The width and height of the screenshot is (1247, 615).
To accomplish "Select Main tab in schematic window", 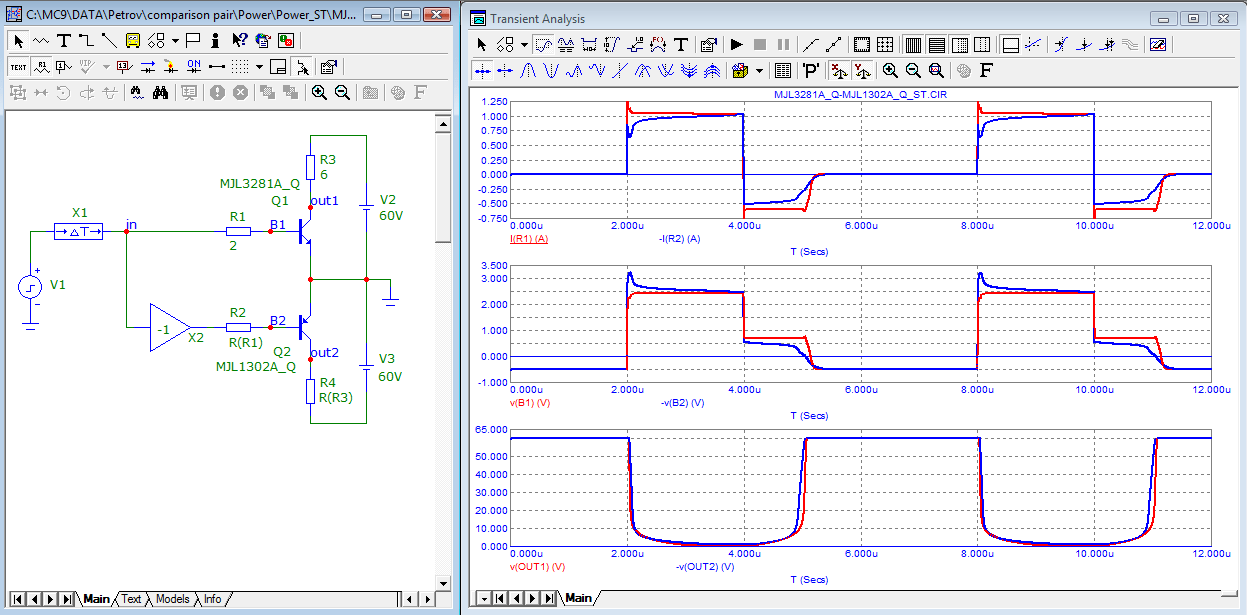I will pos(96,599).
